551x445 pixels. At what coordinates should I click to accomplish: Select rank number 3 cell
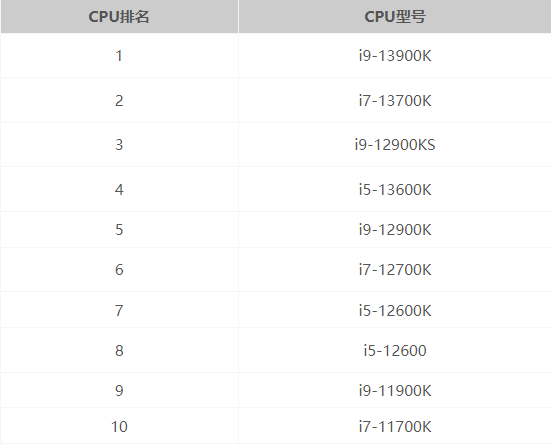119,145
